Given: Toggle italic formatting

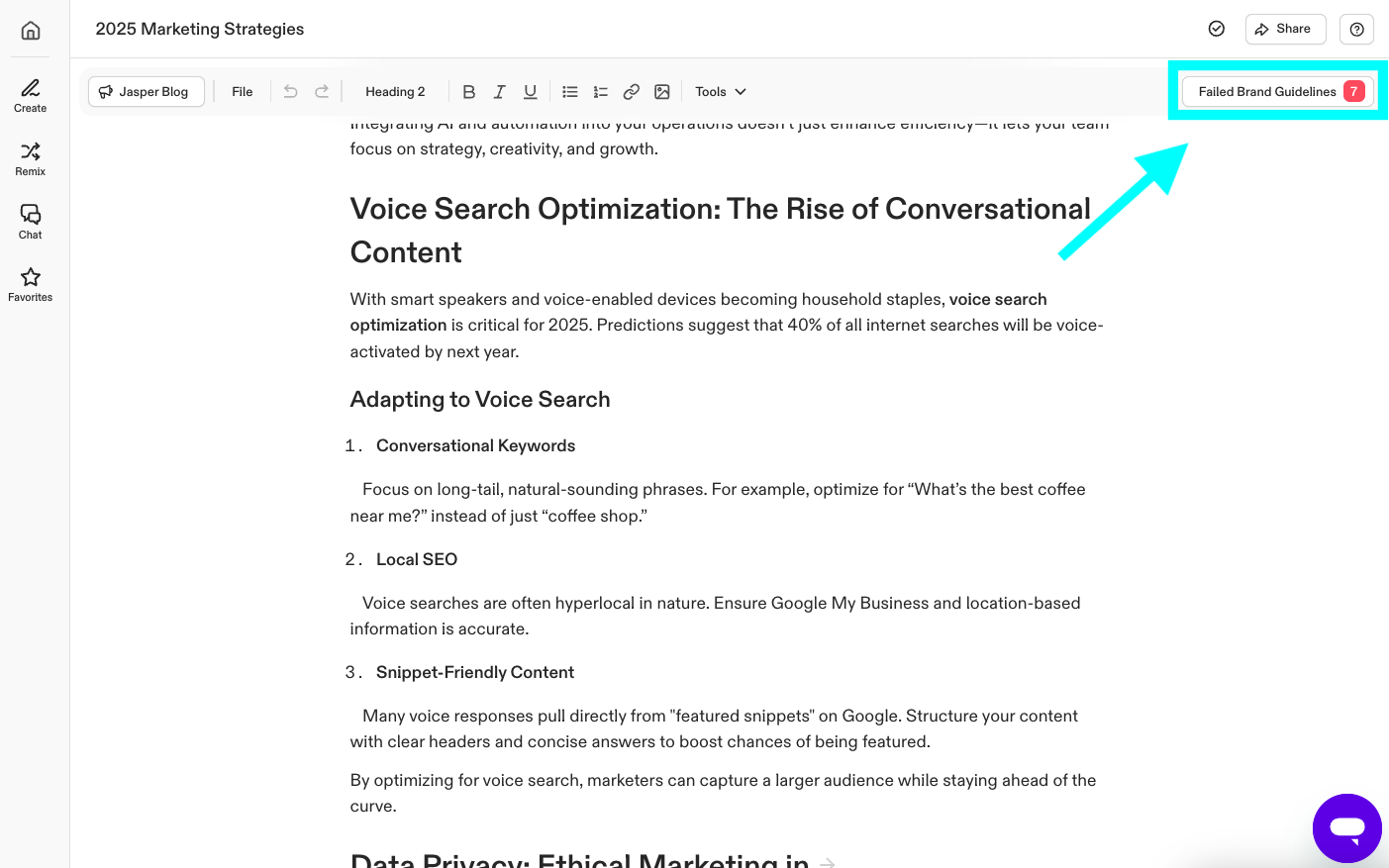Looking at the screenshot, I should pyautogui.click(x=500, y=91).
